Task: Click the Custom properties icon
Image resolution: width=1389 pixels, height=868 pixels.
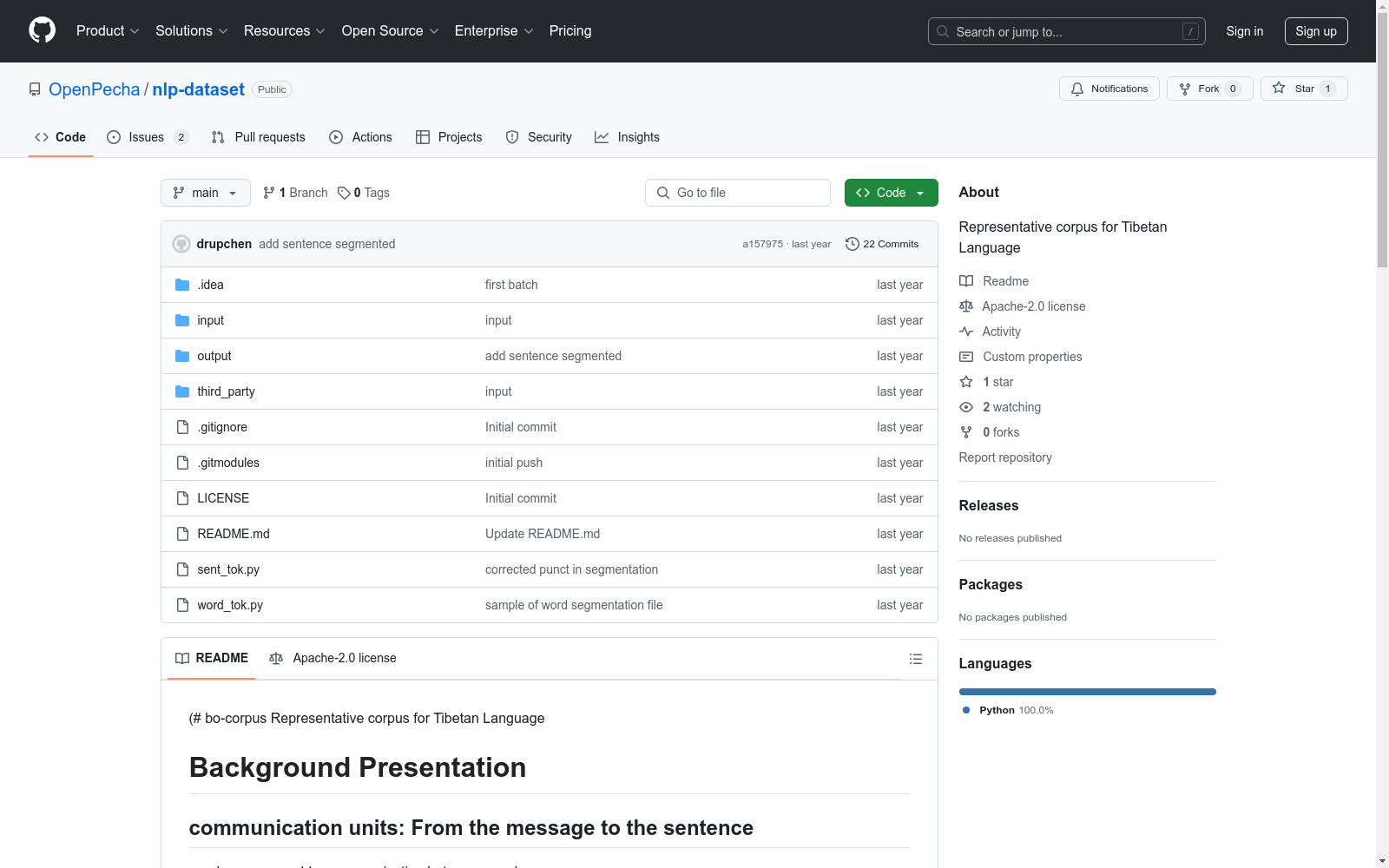Action: 966,357
